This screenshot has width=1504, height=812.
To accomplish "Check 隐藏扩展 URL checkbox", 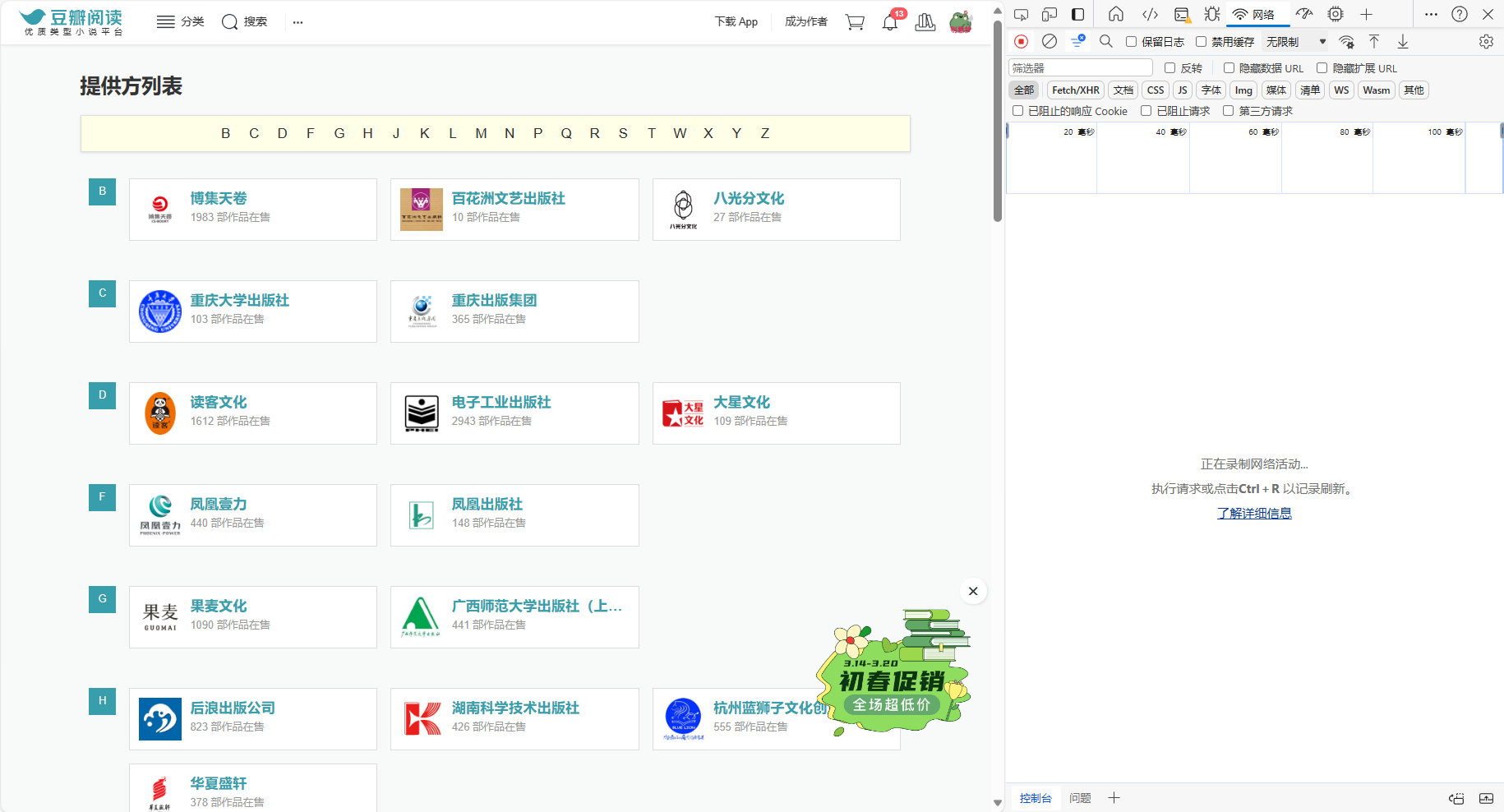I will tap(1322, 68).
